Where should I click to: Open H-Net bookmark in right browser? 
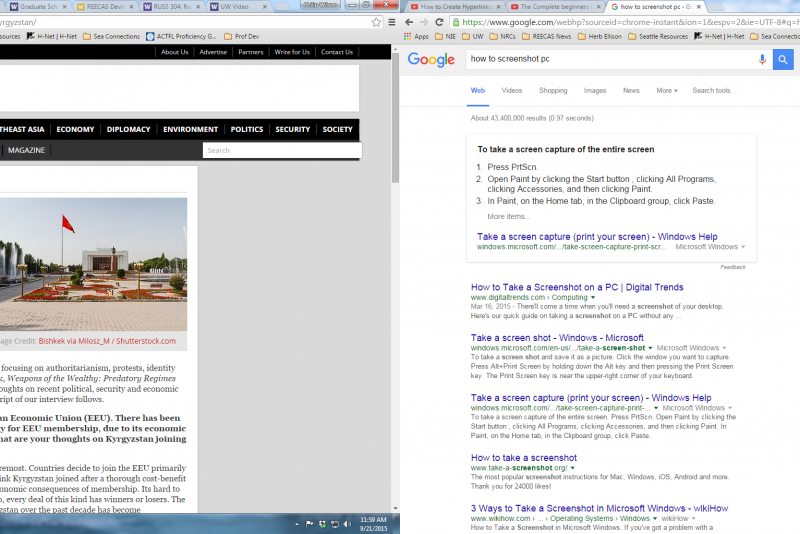[x=719, y=36]
